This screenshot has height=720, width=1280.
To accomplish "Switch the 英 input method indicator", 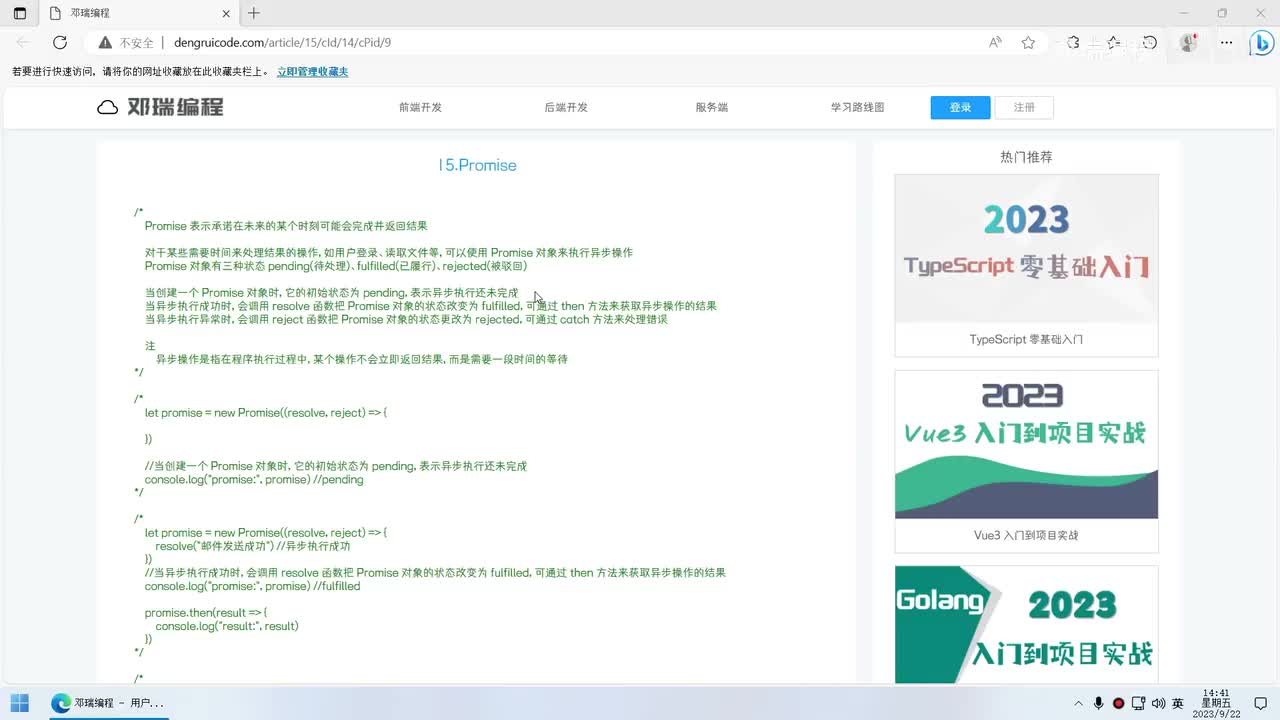I will click(x=1178, y=703).
